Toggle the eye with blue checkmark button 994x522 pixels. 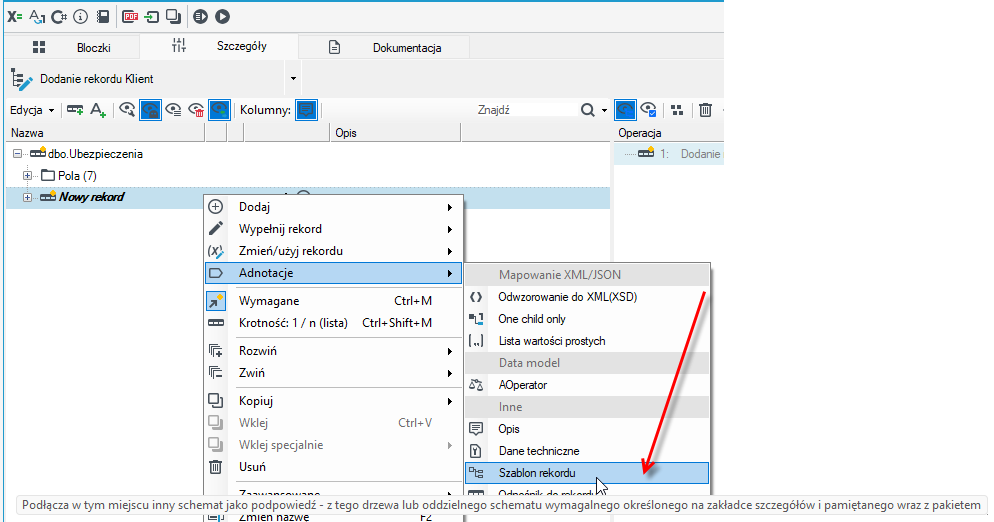649,110
